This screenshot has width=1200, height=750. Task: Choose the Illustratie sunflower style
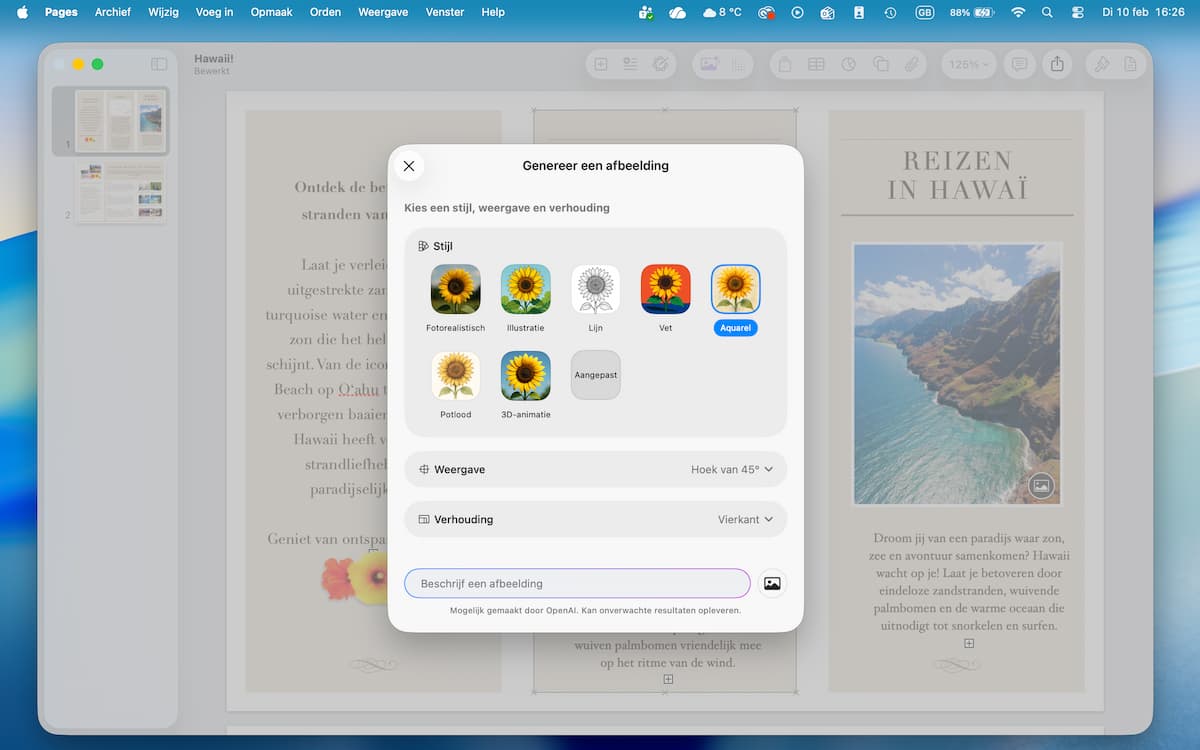(x=525, y=289)
